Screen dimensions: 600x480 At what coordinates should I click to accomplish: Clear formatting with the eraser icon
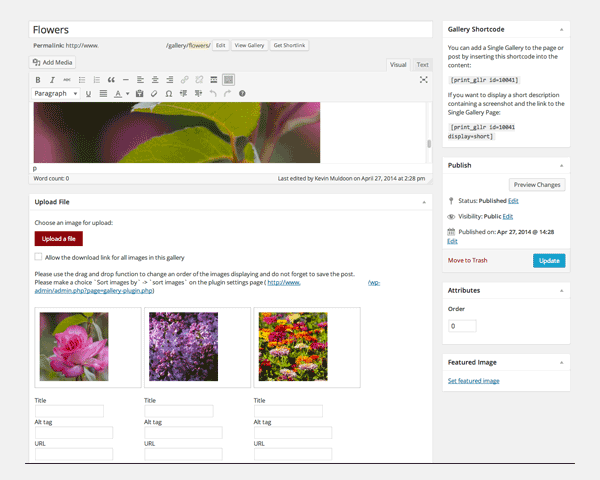point(154,93)
